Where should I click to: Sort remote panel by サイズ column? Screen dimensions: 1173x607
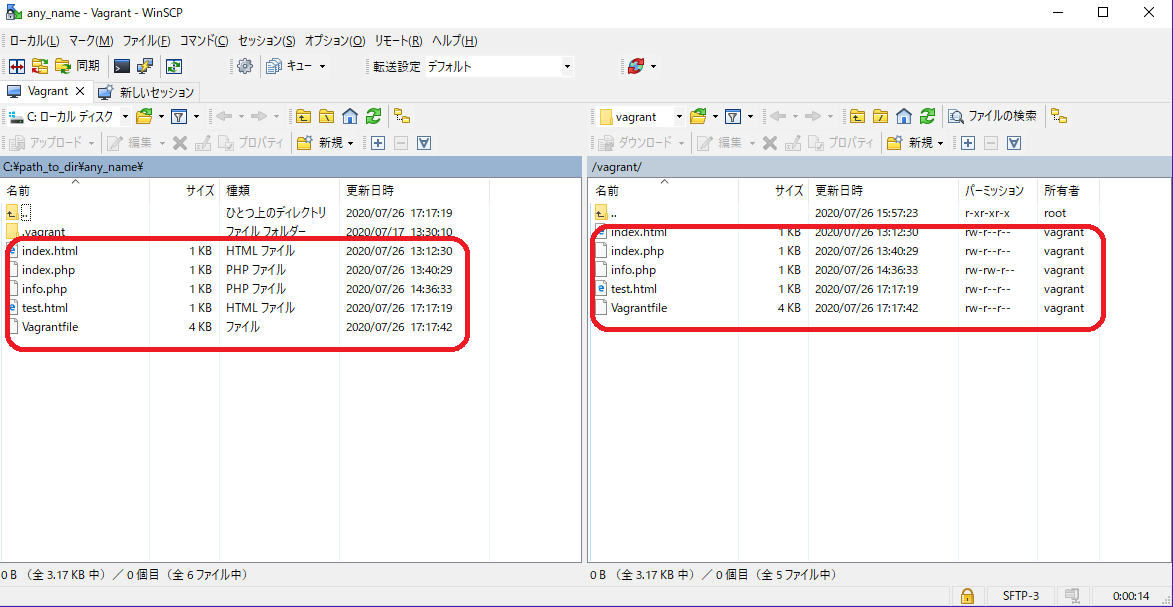774,191
